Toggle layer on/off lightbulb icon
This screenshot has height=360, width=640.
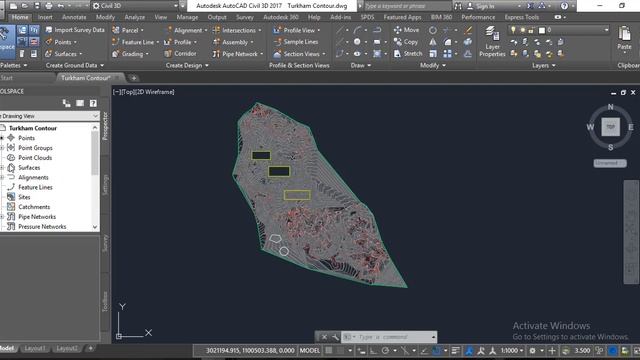(513, 30)
